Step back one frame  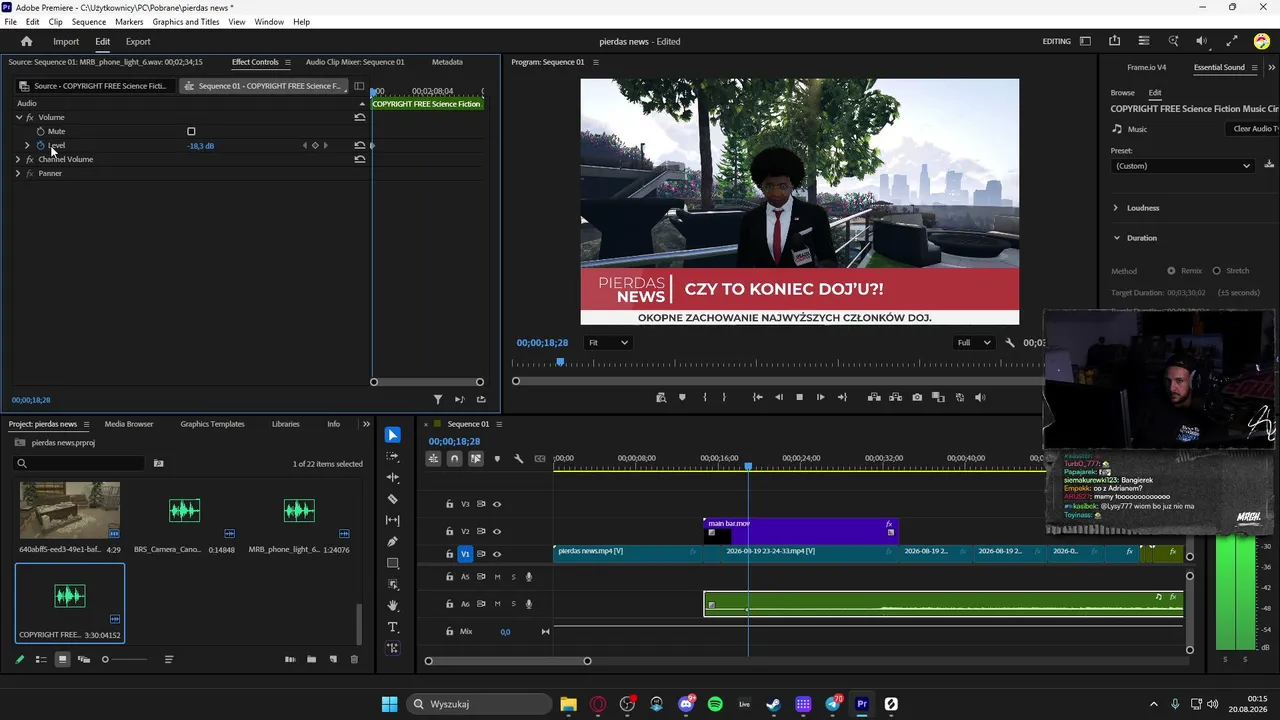pyautogui.click(x=779, y=397)
